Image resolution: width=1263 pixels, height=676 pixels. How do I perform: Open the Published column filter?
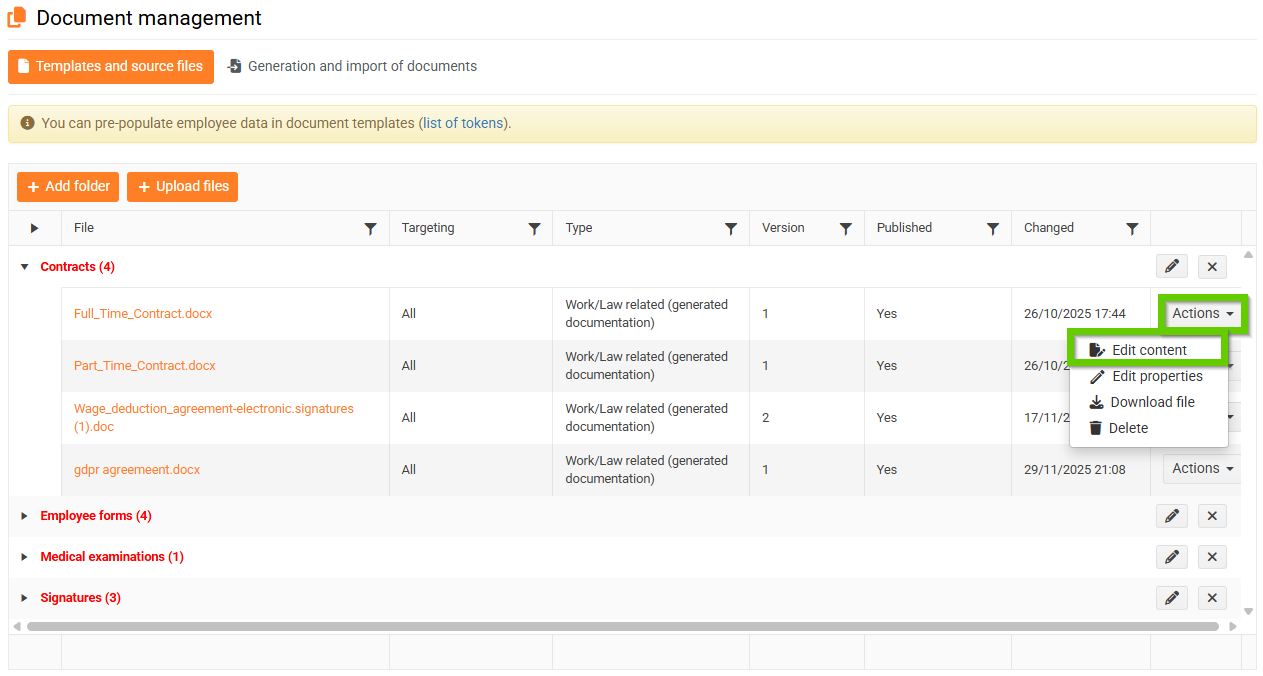click(993, 229)
